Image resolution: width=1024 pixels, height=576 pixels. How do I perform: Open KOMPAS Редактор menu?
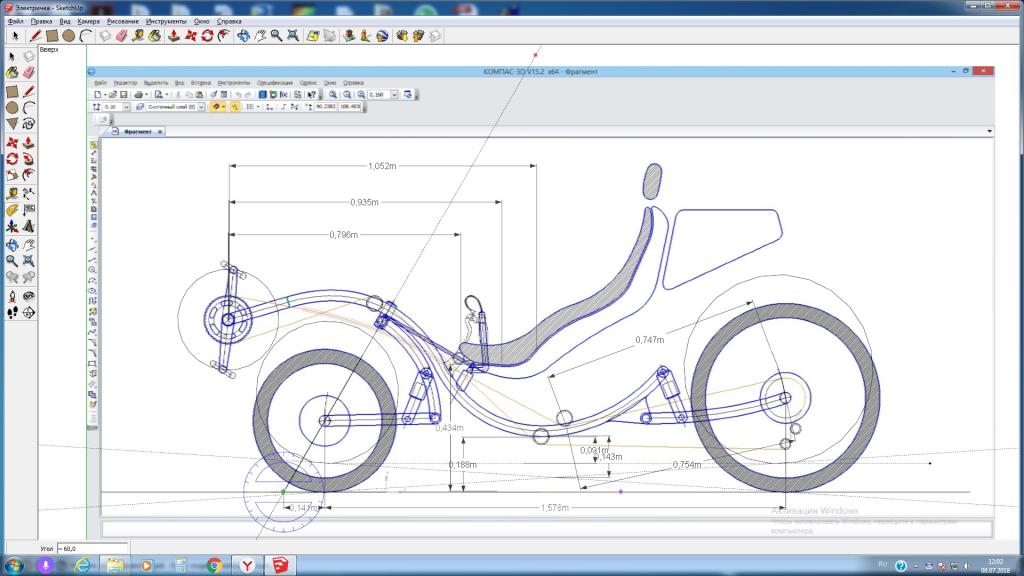tap(125, 83)
